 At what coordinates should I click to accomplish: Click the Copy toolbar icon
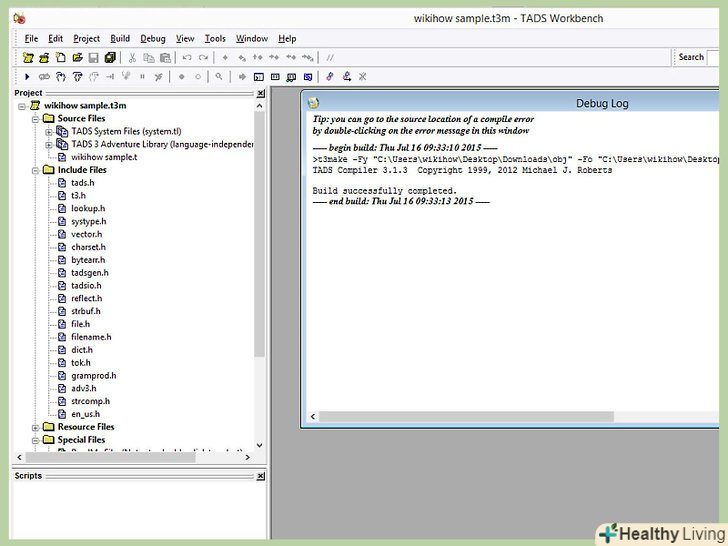coord(149,58)
